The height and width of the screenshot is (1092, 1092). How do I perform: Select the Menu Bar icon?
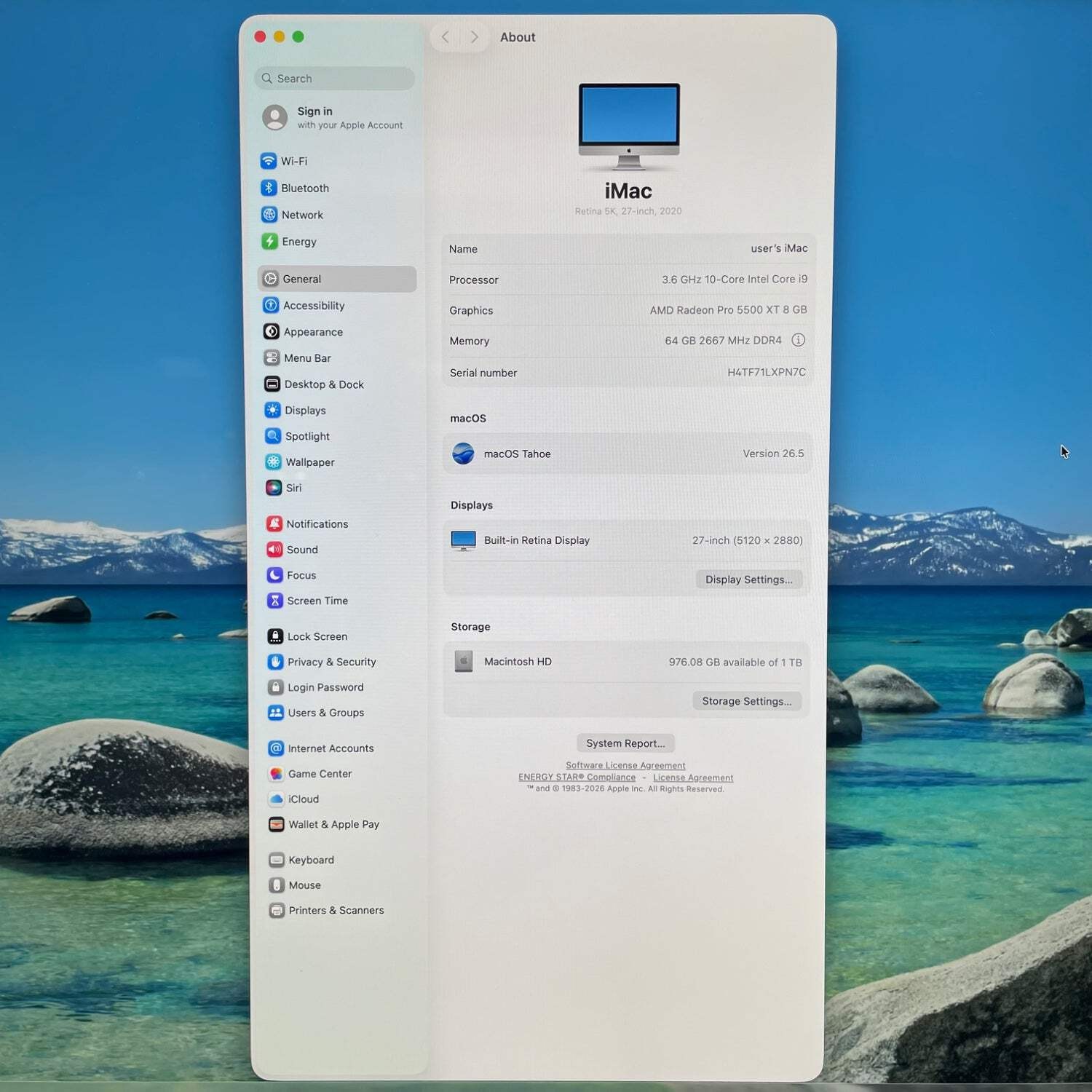click(272, 357)
